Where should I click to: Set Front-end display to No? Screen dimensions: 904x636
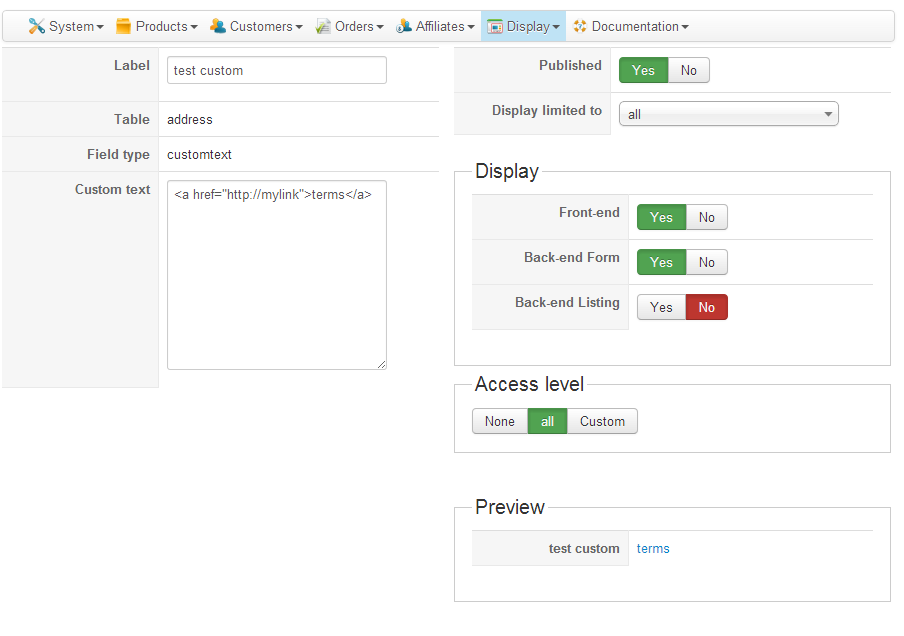pyautogui.click(x=706, y=217)
